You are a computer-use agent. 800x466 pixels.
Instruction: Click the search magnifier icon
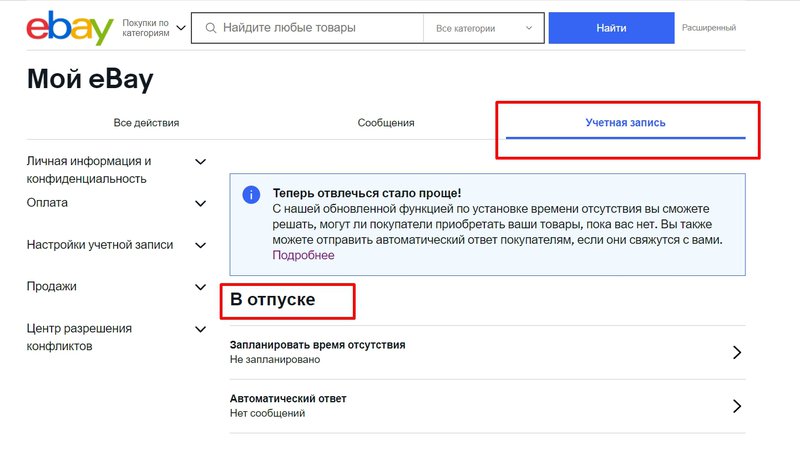[x=211, y=28]
